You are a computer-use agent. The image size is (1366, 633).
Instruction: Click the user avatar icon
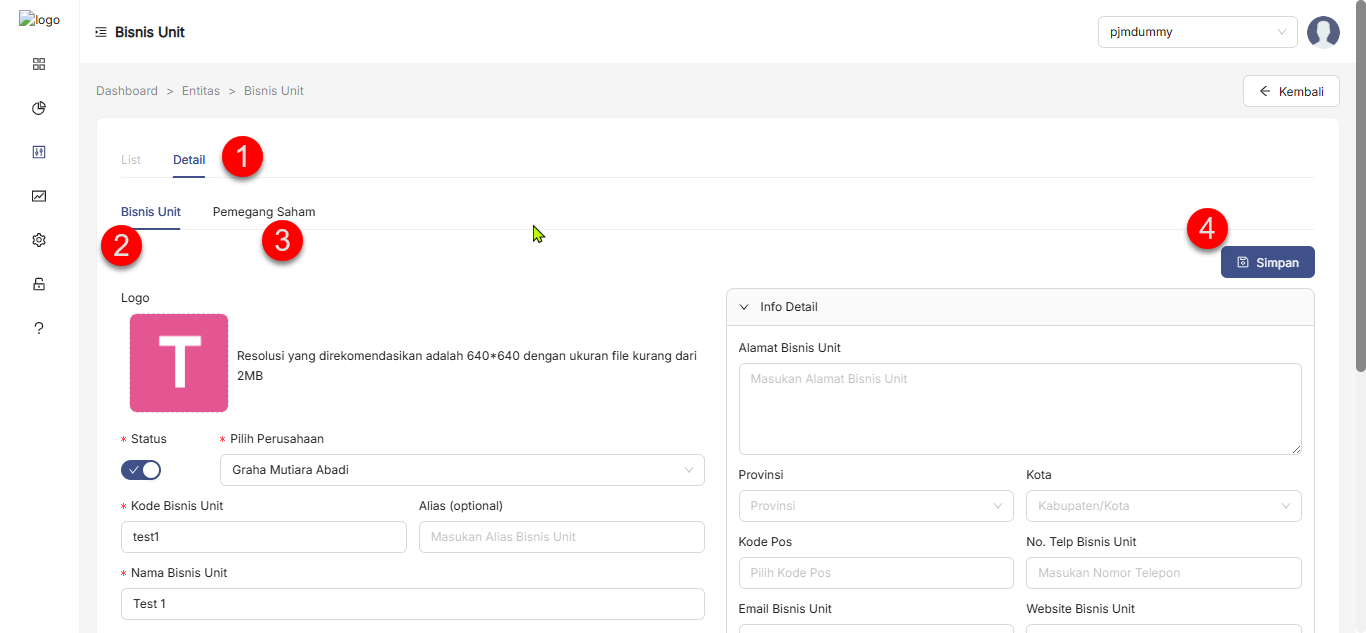coord(1323,32)
